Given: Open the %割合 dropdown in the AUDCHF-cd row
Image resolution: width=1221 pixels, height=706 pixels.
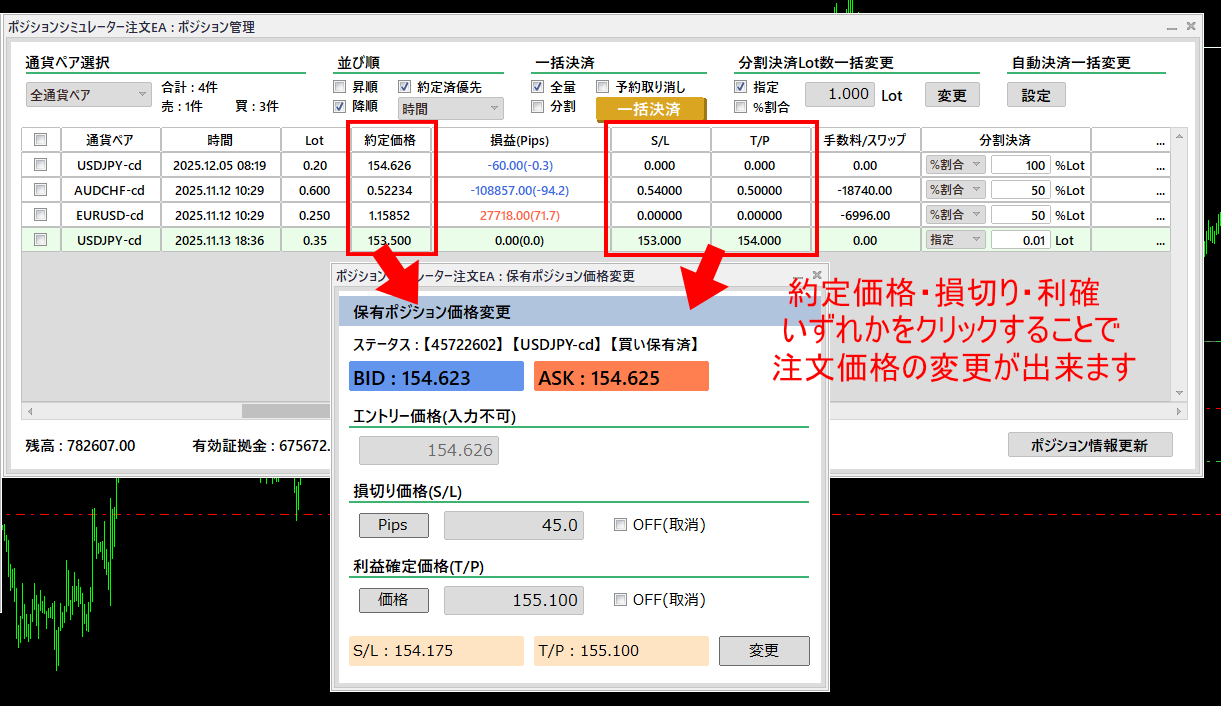Looking at the screenshot, I should [957, 190].
